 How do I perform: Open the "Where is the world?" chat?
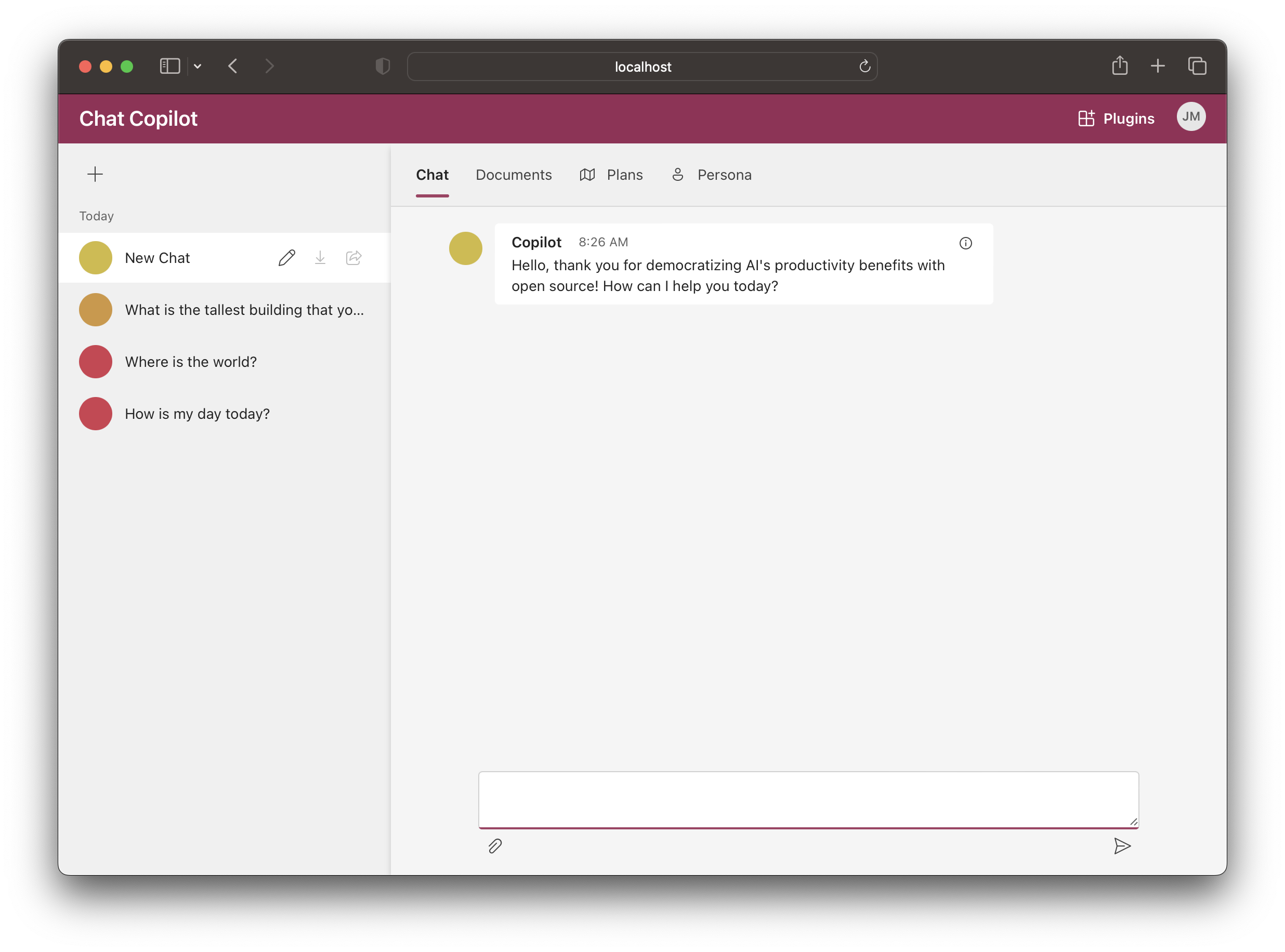click(x=191, y=362)
